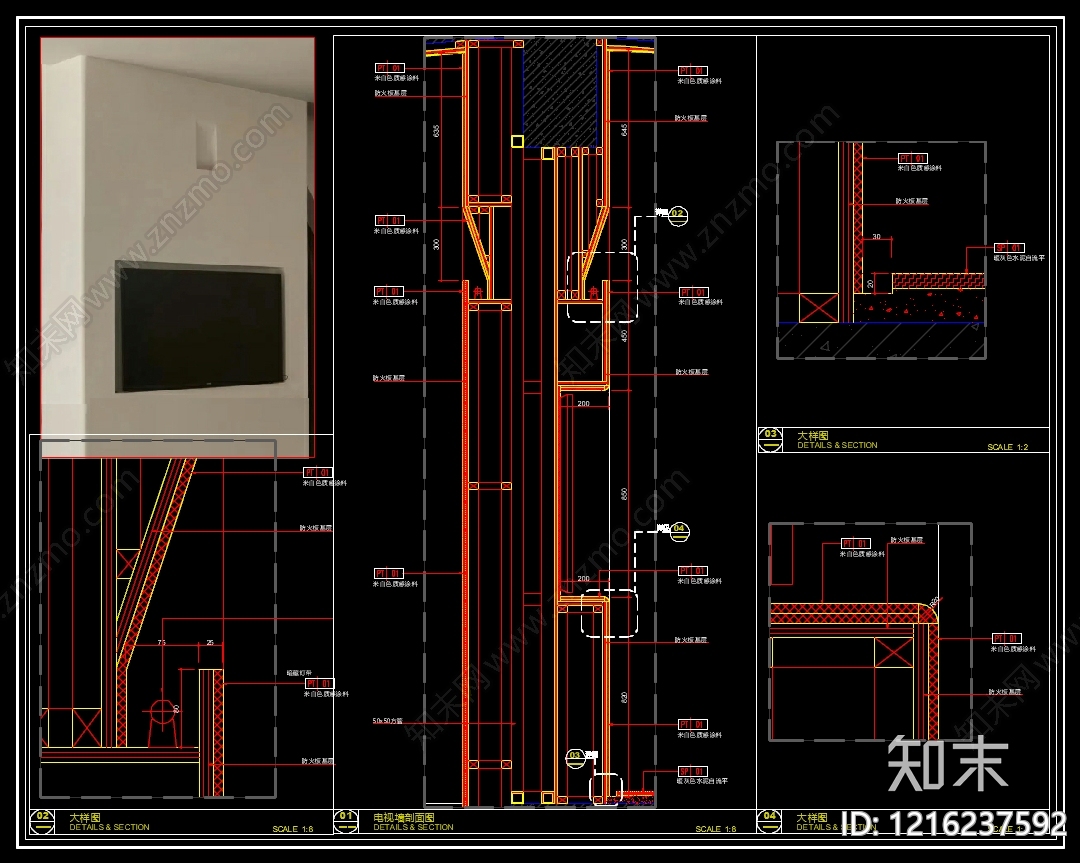Screen dimensions: 1080x863
Task: Click the SP 01 material tag in detail 03
Action: pos(1009,248)
